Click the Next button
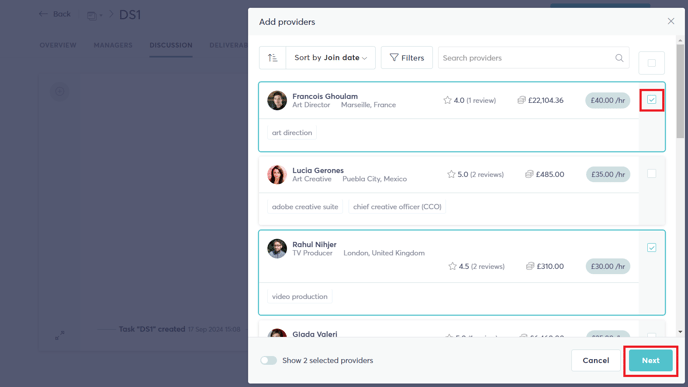The height and width of the screenshot is (387, 688). (651, 360)
